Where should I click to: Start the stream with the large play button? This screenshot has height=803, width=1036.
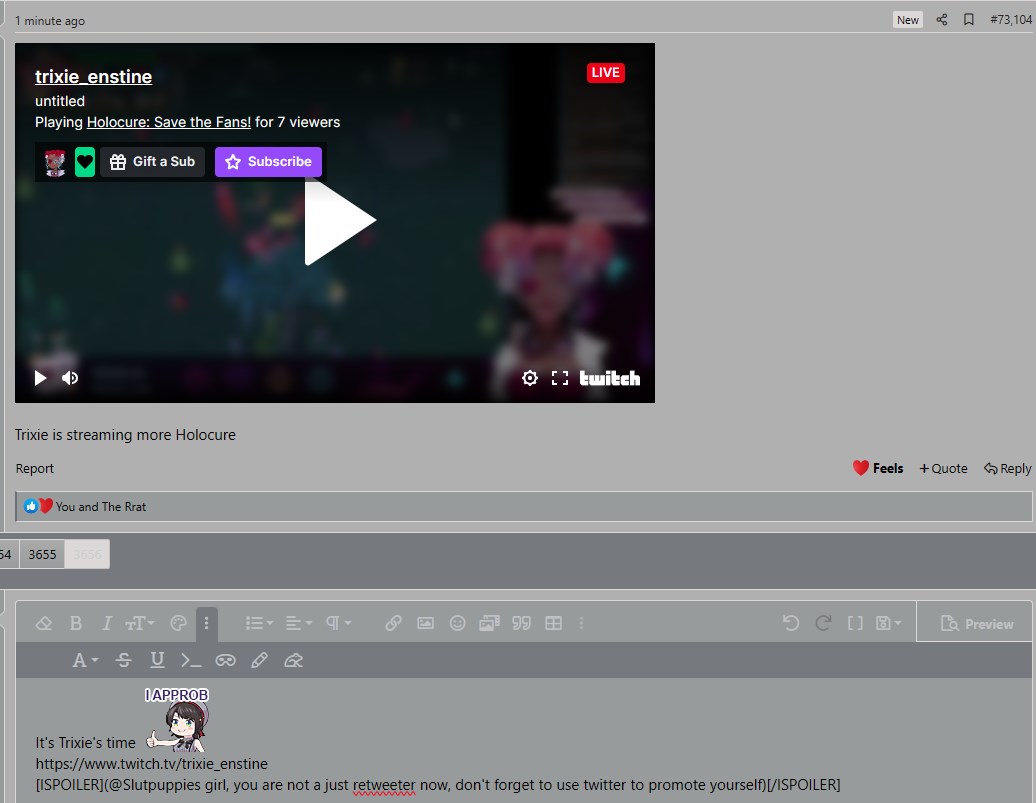(x=340, y=222)
